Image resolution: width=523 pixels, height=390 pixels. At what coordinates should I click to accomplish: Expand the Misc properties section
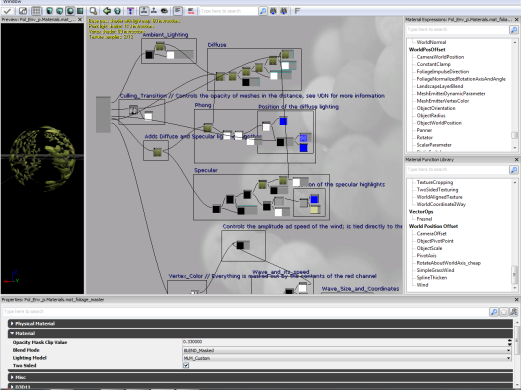pyautogui.click(x=260, y=377)
